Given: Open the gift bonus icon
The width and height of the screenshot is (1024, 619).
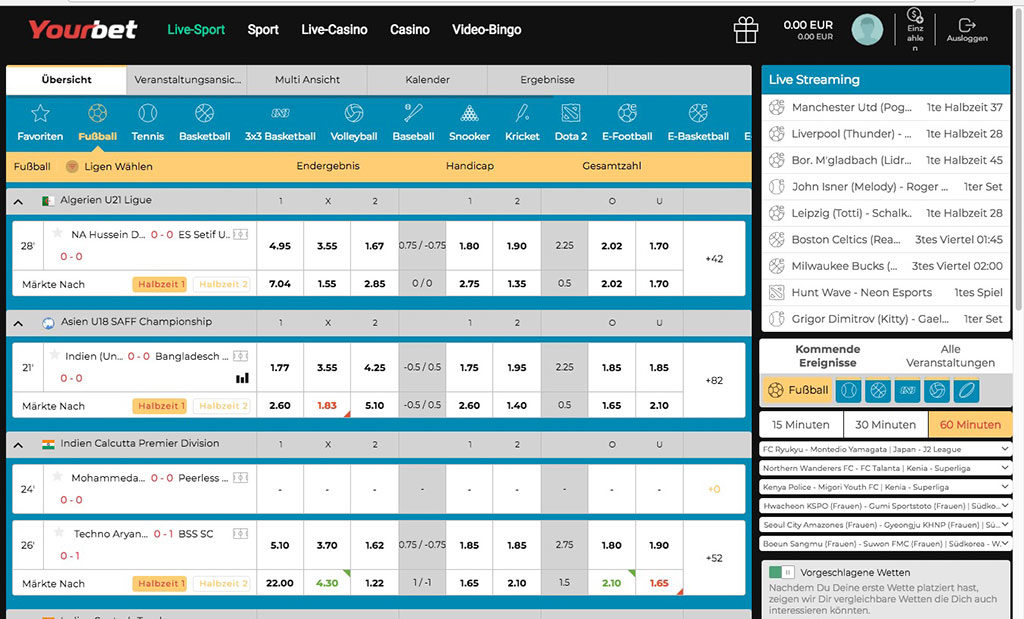Looking at the screenshot, I should click(745, 30).
